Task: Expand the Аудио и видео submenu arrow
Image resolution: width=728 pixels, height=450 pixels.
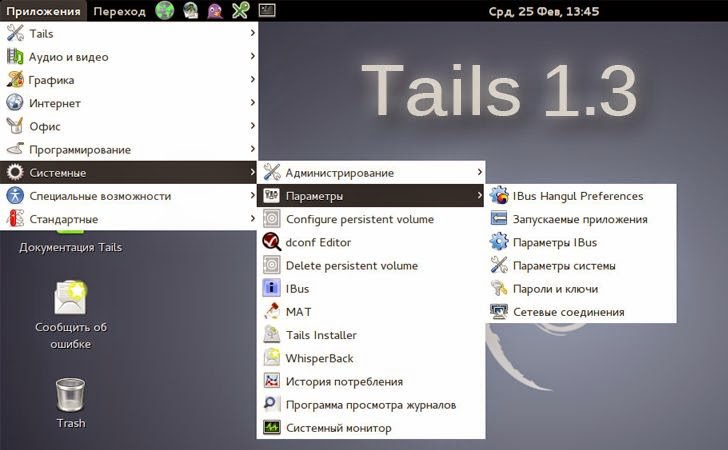Action: [252, 56]
